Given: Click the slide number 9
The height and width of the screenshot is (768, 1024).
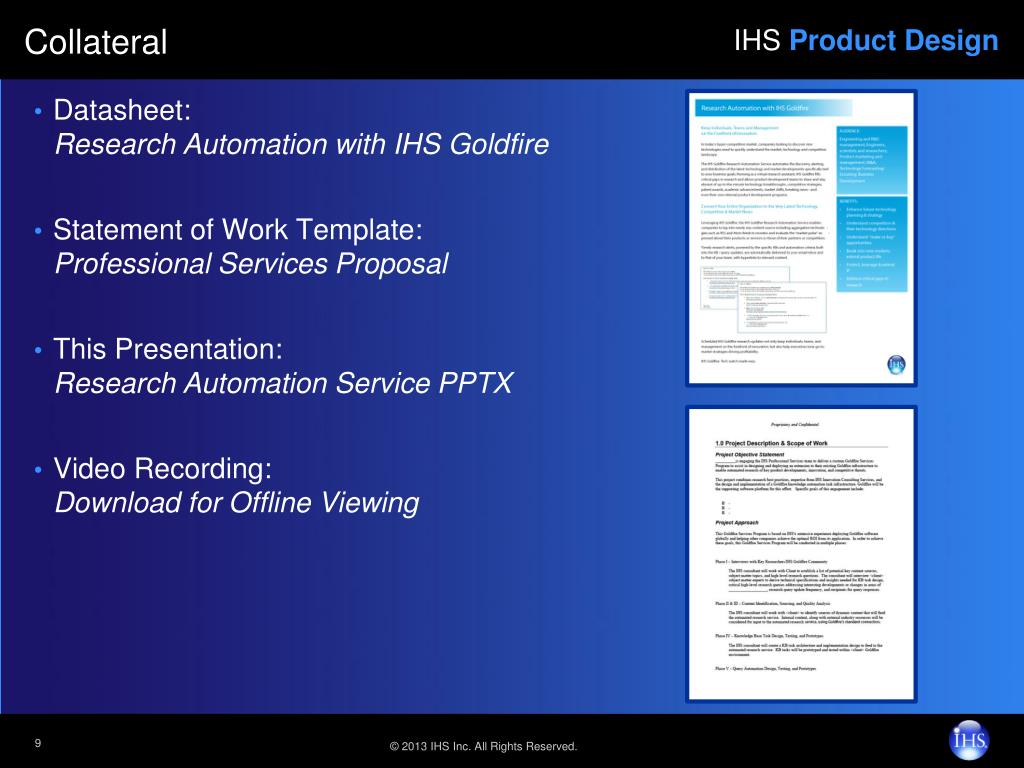Looking at the screenshot, I should coord(38,743).
